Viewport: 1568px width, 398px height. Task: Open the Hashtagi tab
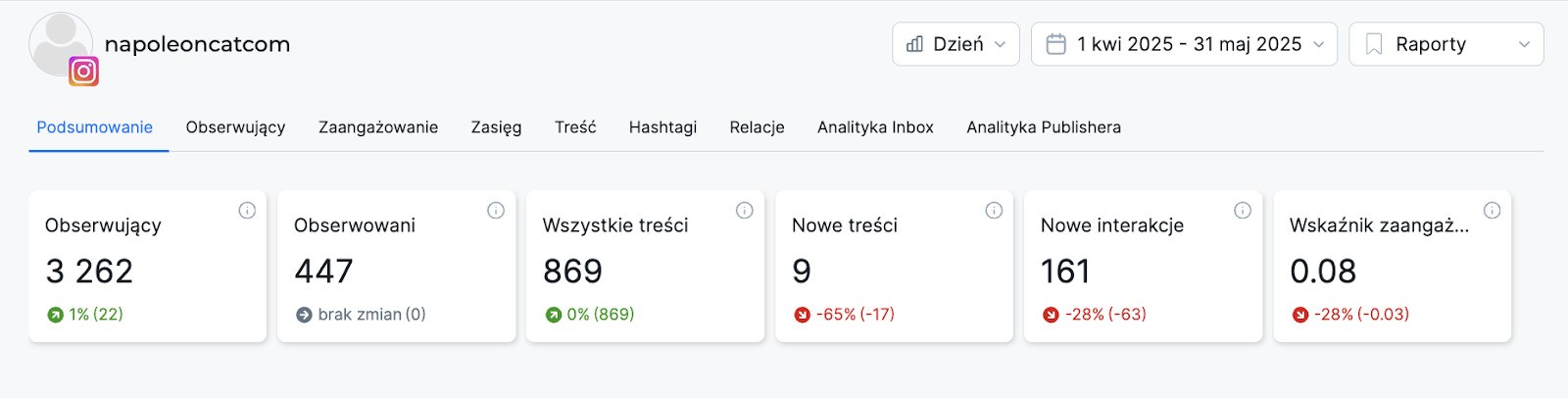tap(662, 127)
